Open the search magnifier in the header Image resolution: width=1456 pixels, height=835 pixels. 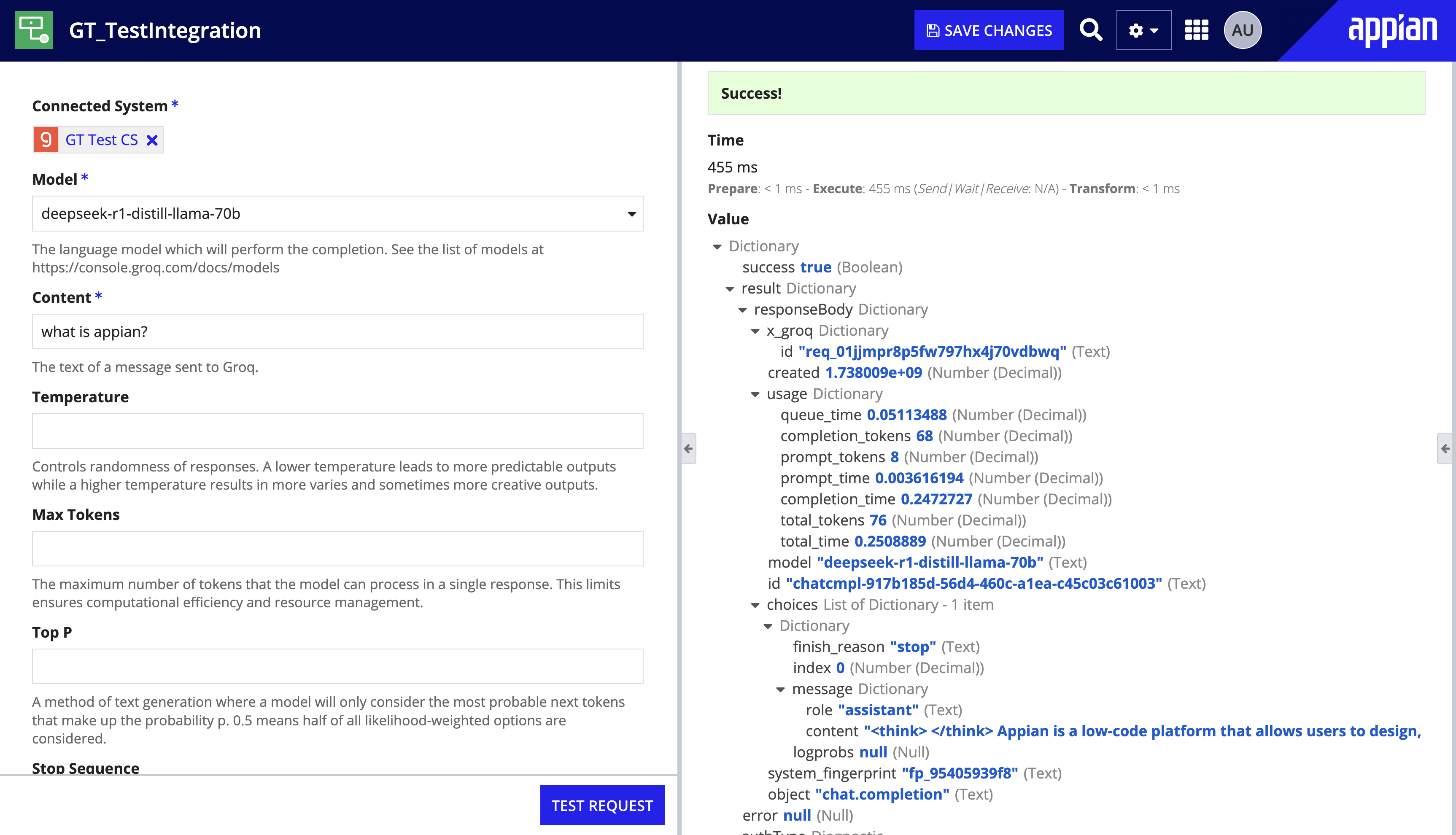click(1090, 30)
